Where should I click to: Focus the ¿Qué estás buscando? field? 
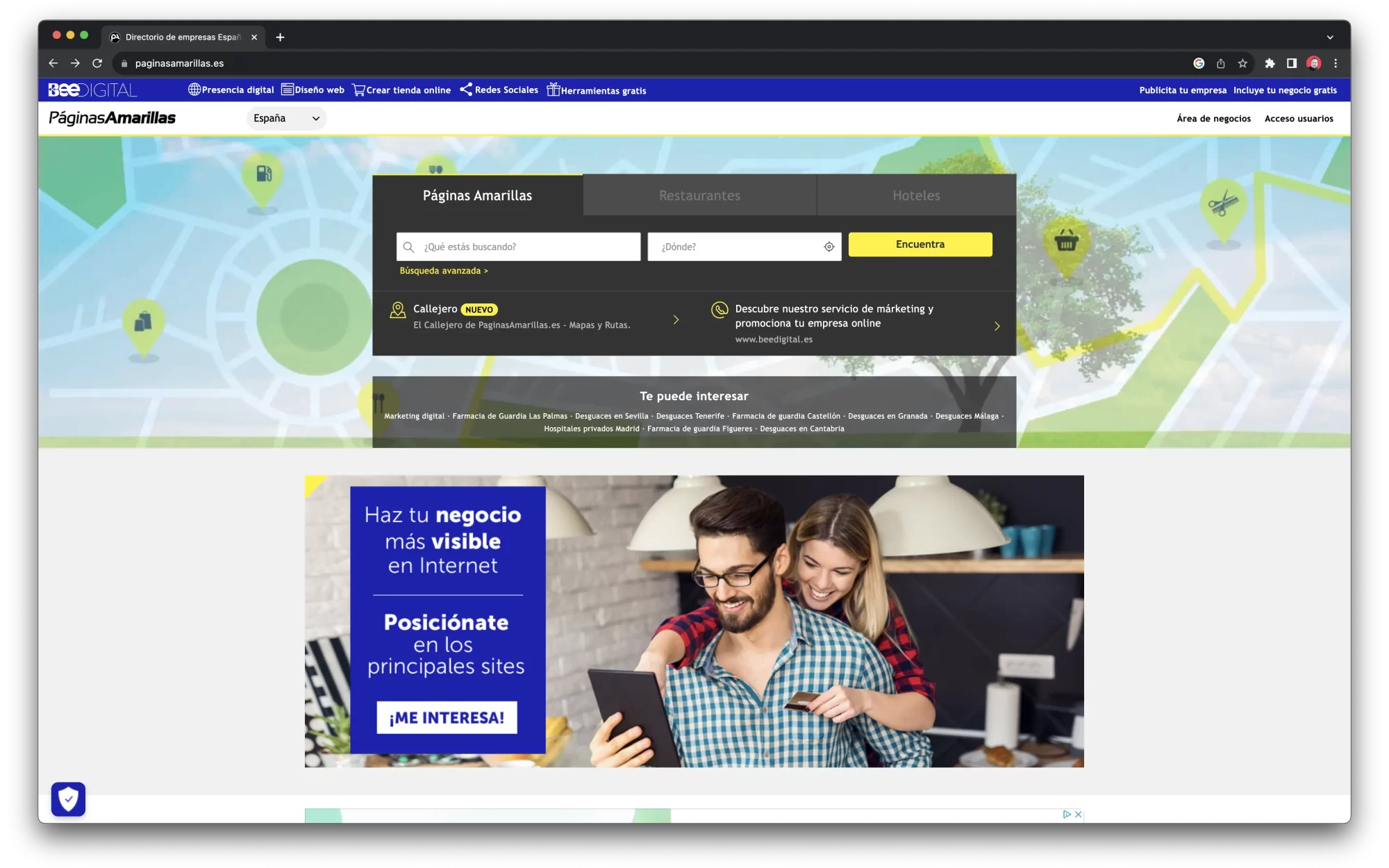pos(518,247)
